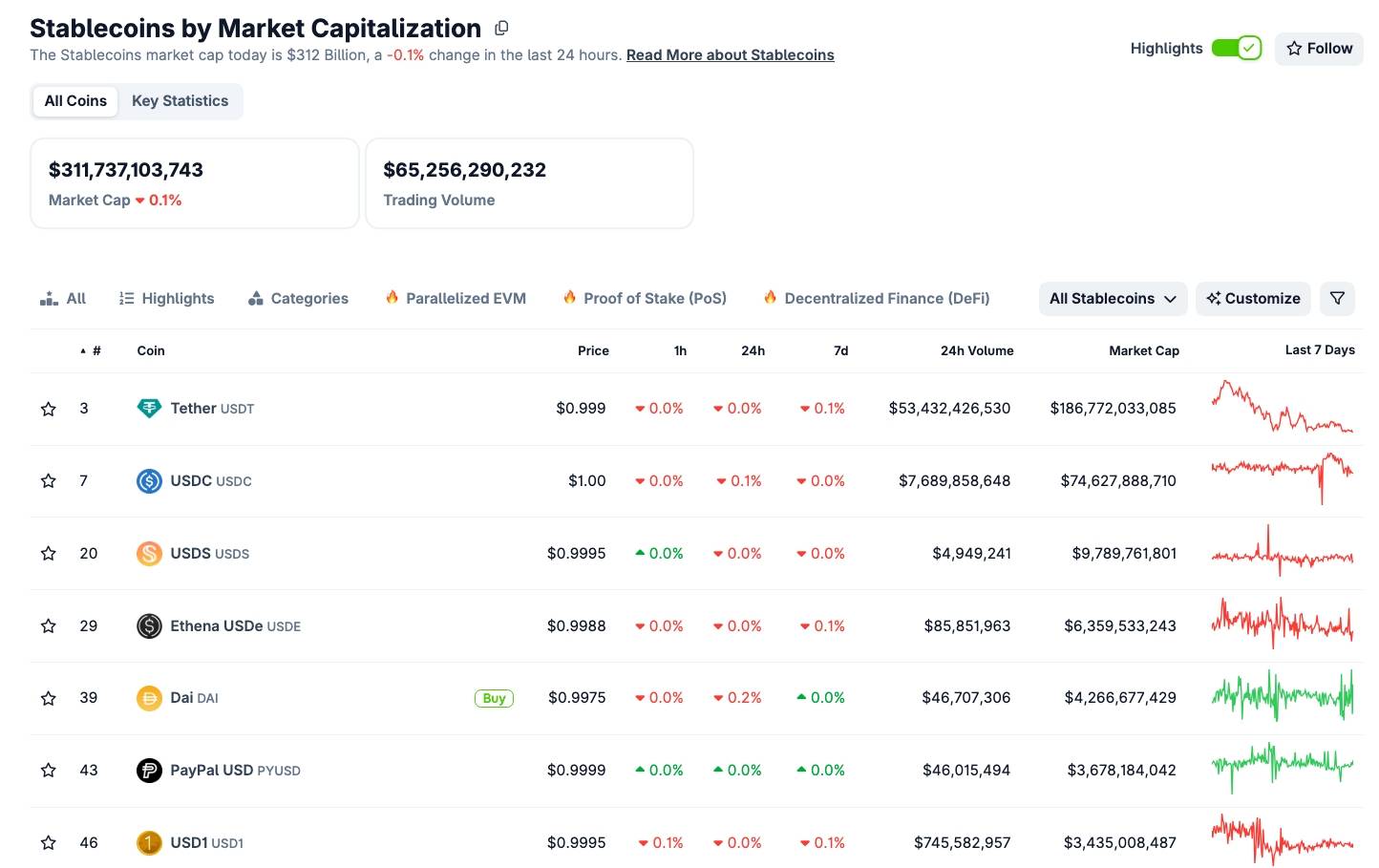The width and height of the screenshot is (1379, 868).
Task: Click the Dai coin logo
Action: coord(149,698)
